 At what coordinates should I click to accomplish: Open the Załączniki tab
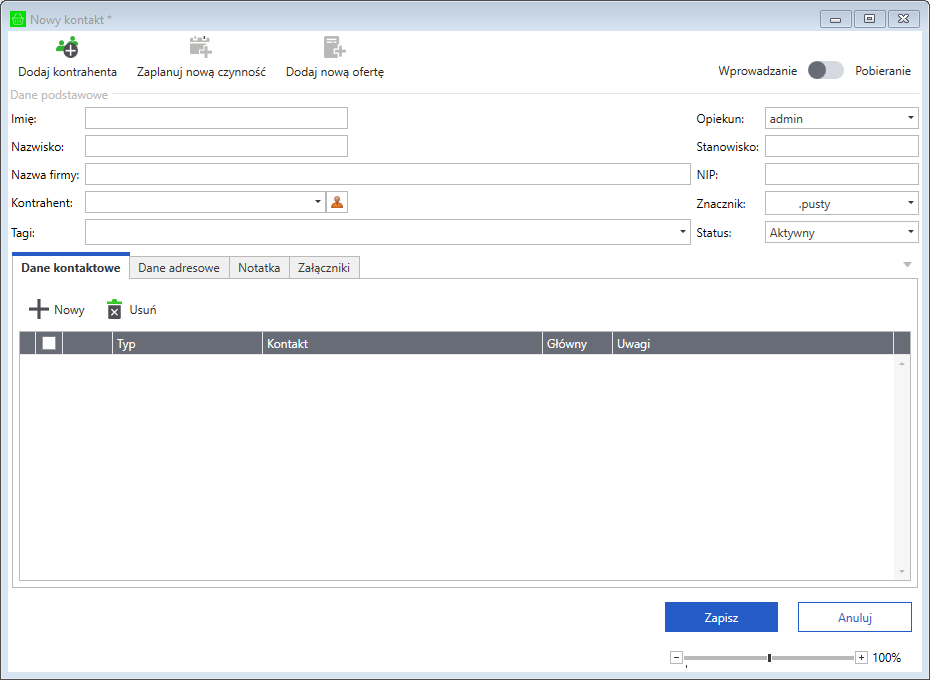click(x=324, y=268)
